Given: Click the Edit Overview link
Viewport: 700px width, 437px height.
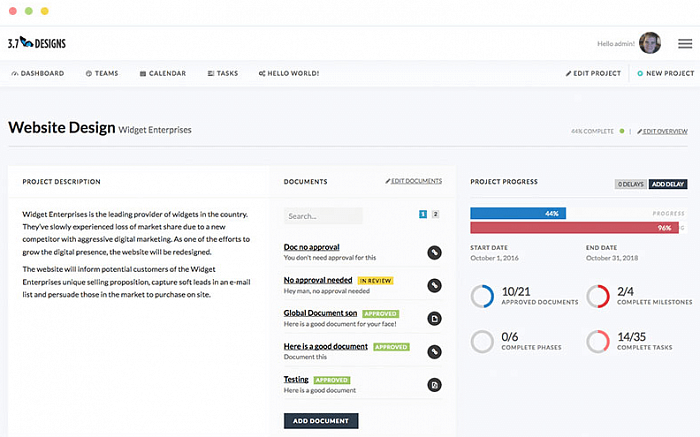Looking at the screenshot, I should [x=662, y=131].
